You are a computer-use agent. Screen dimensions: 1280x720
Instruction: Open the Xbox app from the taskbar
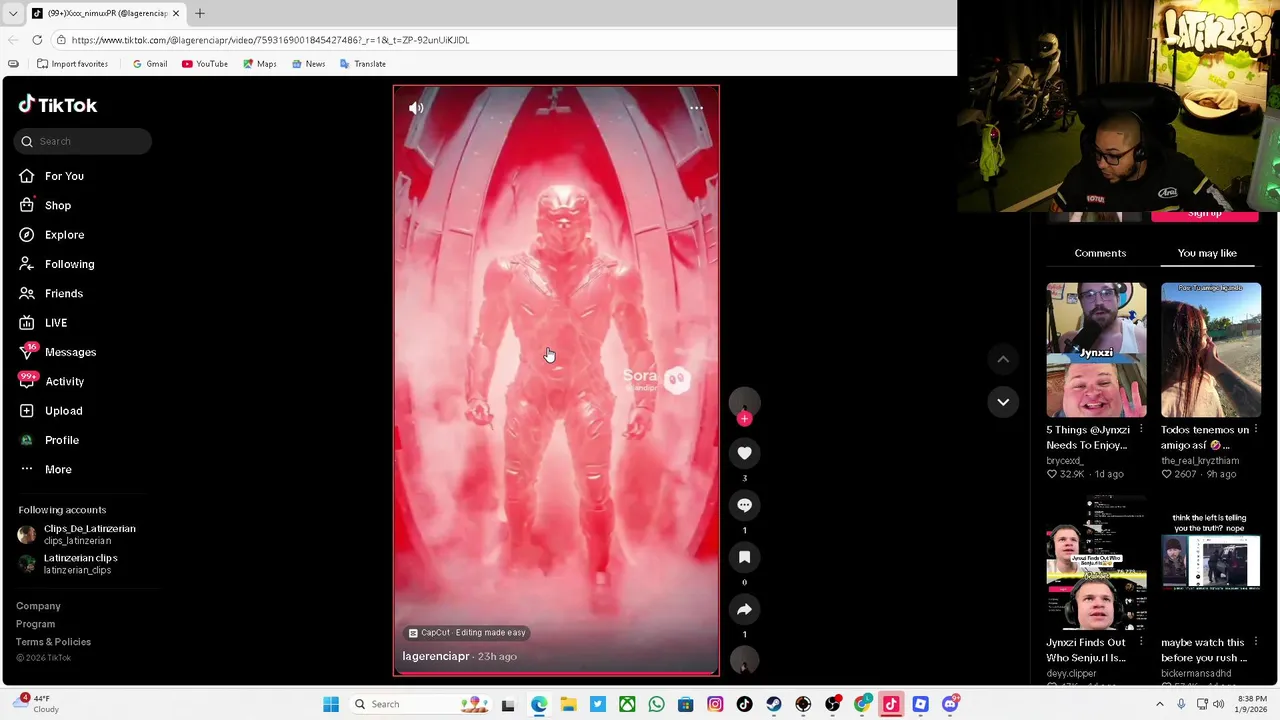pos(627,704)
